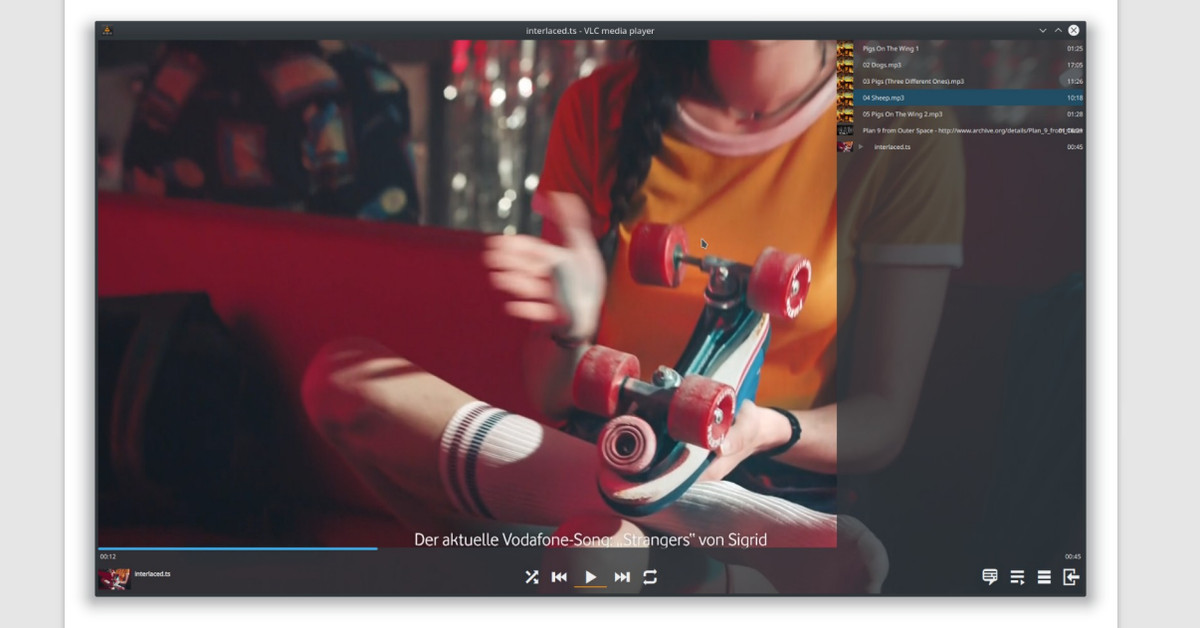Open 'Plan 9 from Outer Space' playlist item
This screenshot has width=1200, height=628.
click(950, 130)
